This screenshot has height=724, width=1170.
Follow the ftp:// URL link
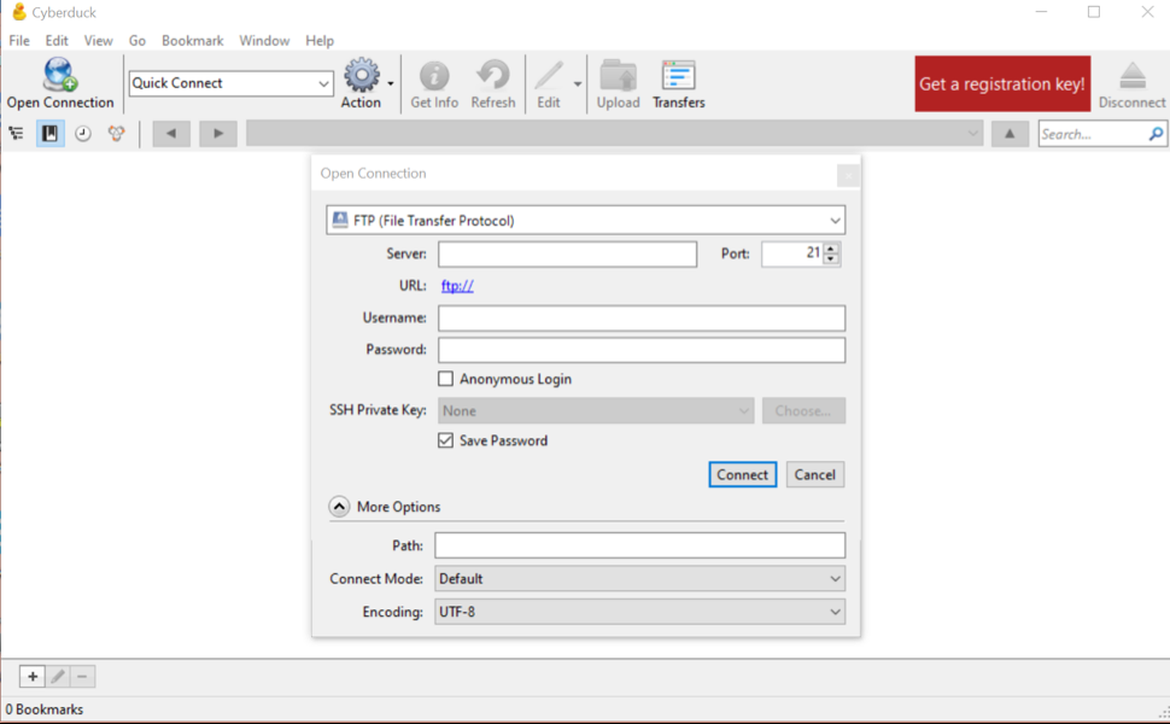pyautogui.click(x=457, y=285)
